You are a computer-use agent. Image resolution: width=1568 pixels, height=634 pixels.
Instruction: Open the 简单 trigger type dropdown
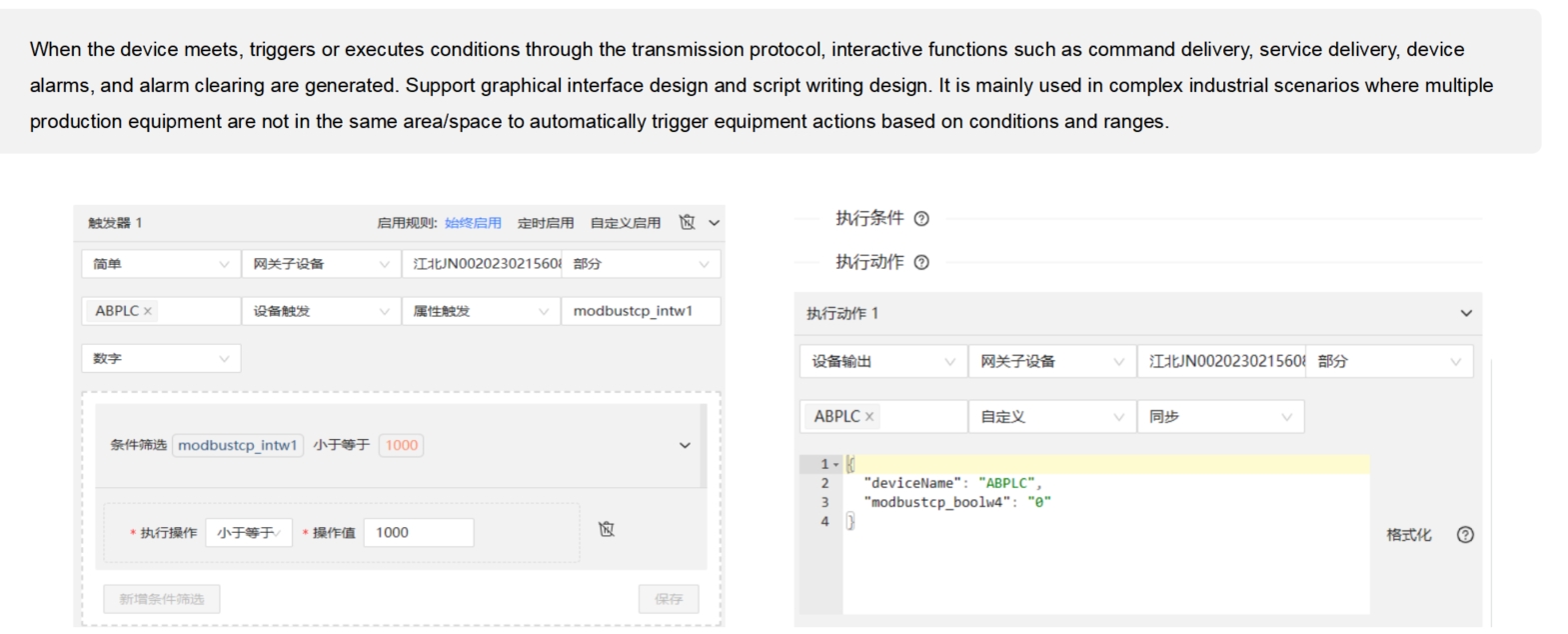(160, 264)
